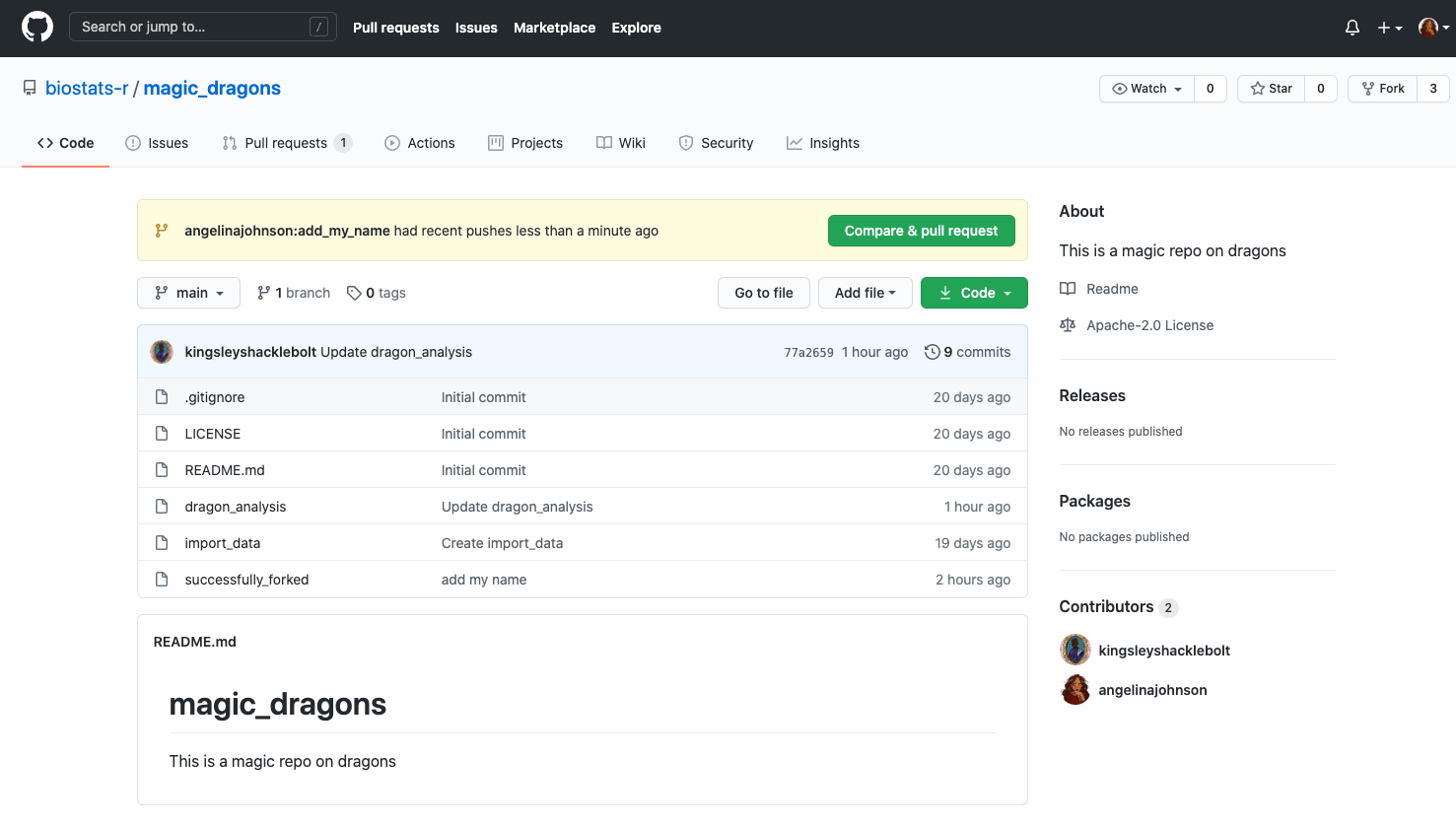Go to Explore

[636, 28]
